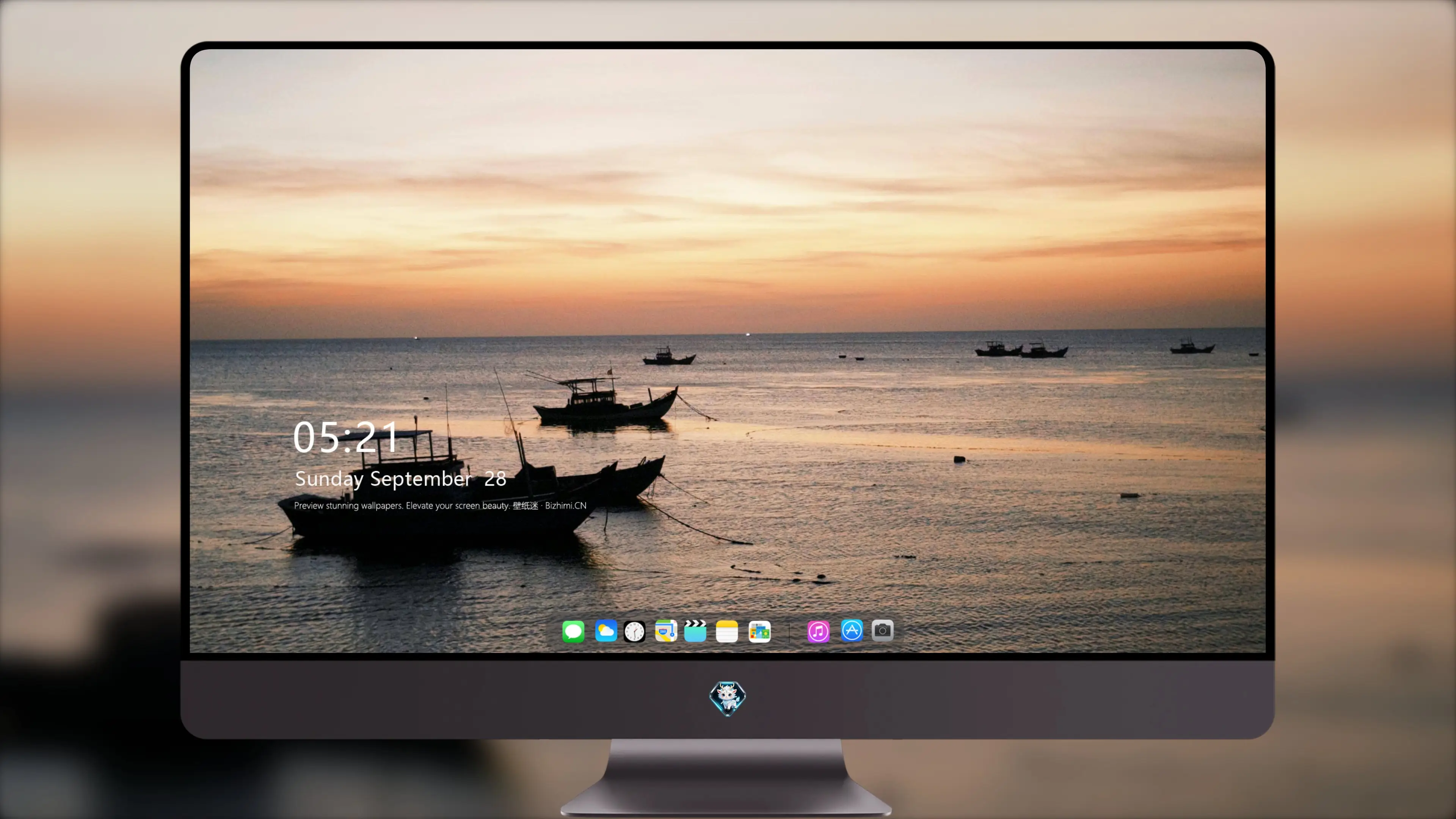Open the Maps app in the dock
Viewport: 1456px width, 819px height.
click(x=666, y=631)
